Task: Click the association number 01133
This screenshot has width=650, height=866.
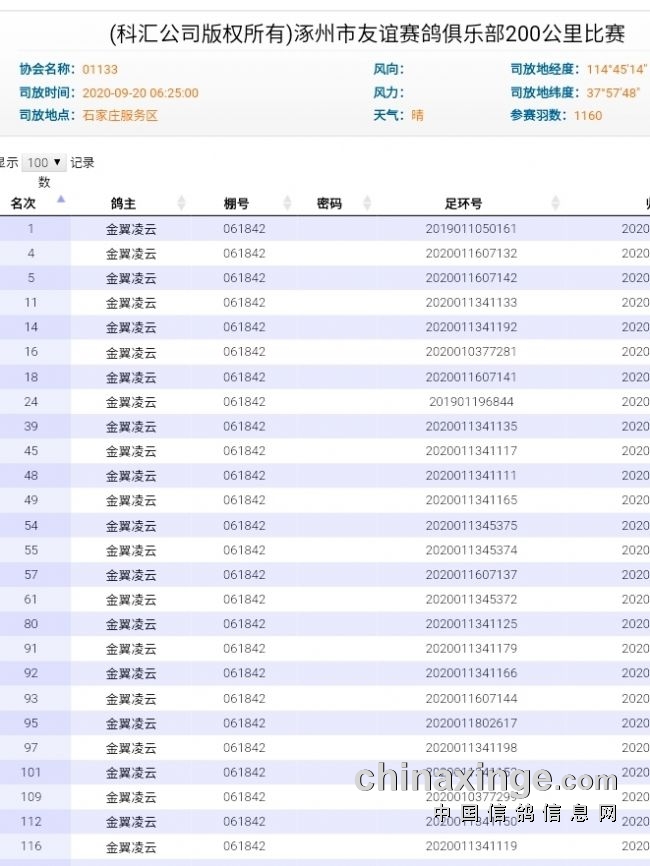Action: click(100, 69)
